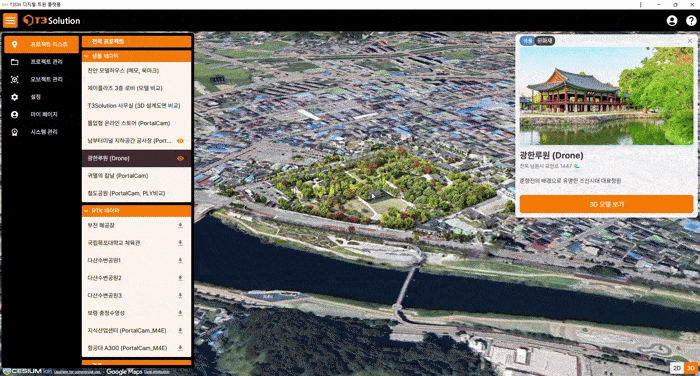Download 보령 충청수영성 RTK data

180,313
